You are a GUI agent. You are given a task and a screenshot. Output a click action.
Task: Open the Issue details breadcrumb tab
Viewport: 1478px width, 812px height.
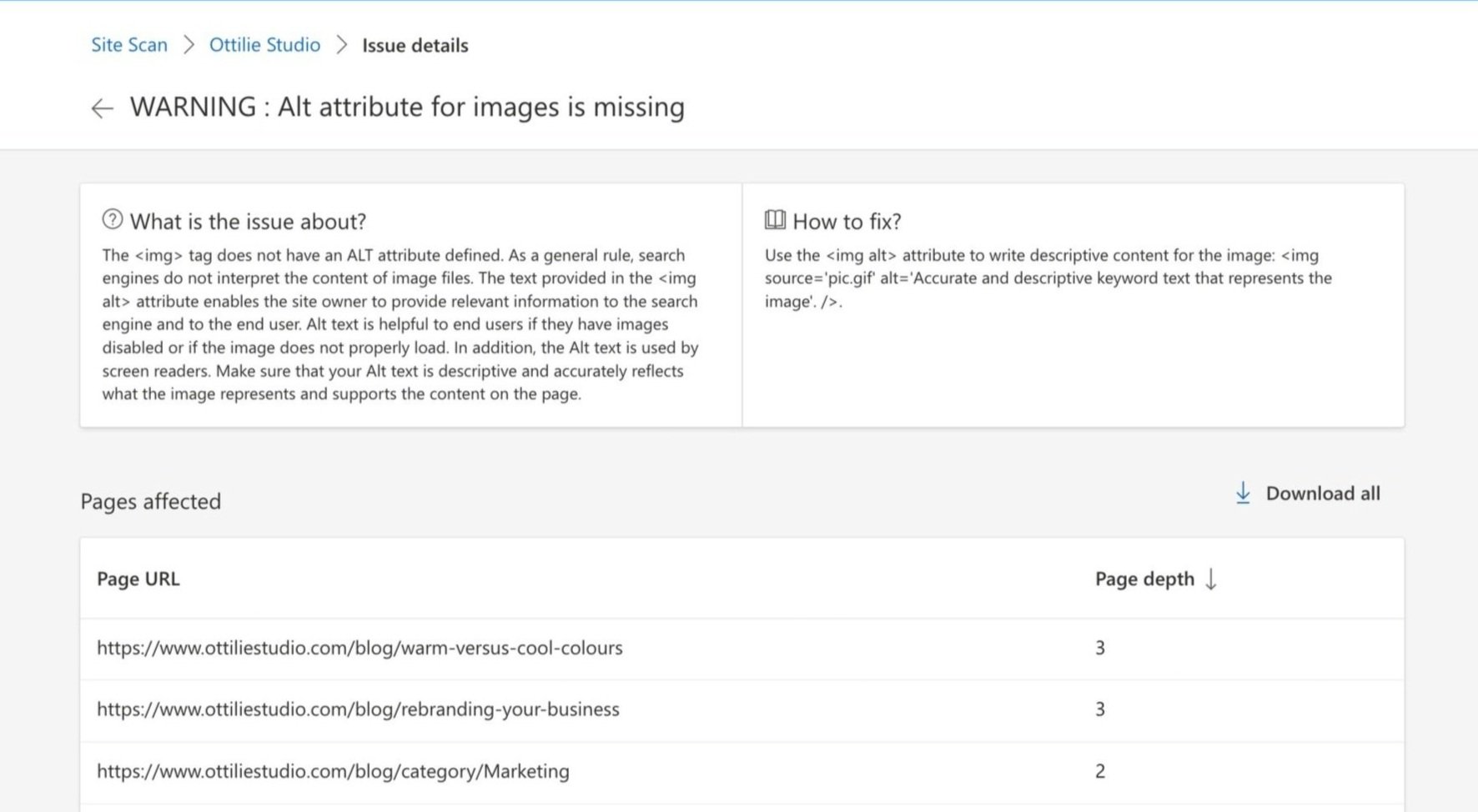click(x=414, y=45)
